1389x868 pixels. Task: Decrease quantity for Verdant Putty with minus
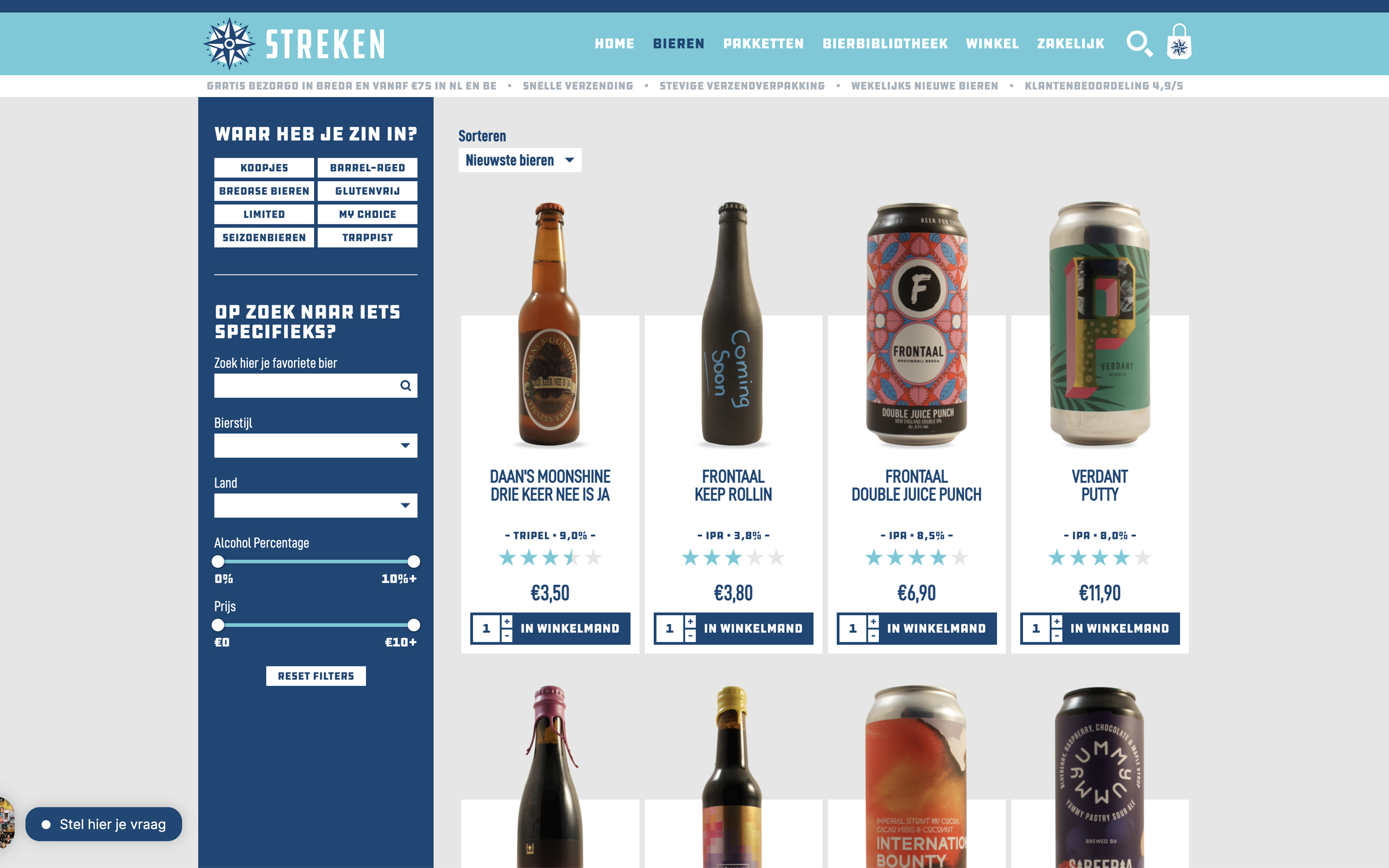click(1057, 636)
